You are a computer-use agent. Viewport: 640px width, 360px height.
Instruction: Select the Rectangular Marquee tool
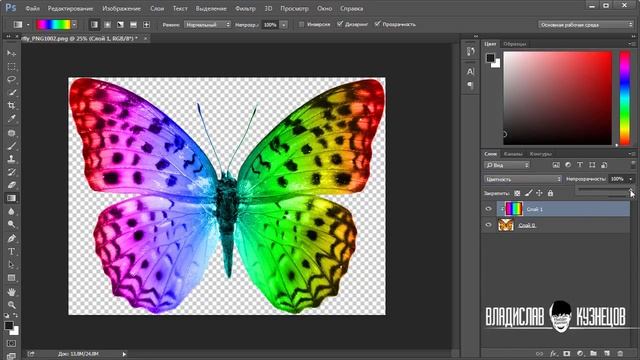point(11,67)
